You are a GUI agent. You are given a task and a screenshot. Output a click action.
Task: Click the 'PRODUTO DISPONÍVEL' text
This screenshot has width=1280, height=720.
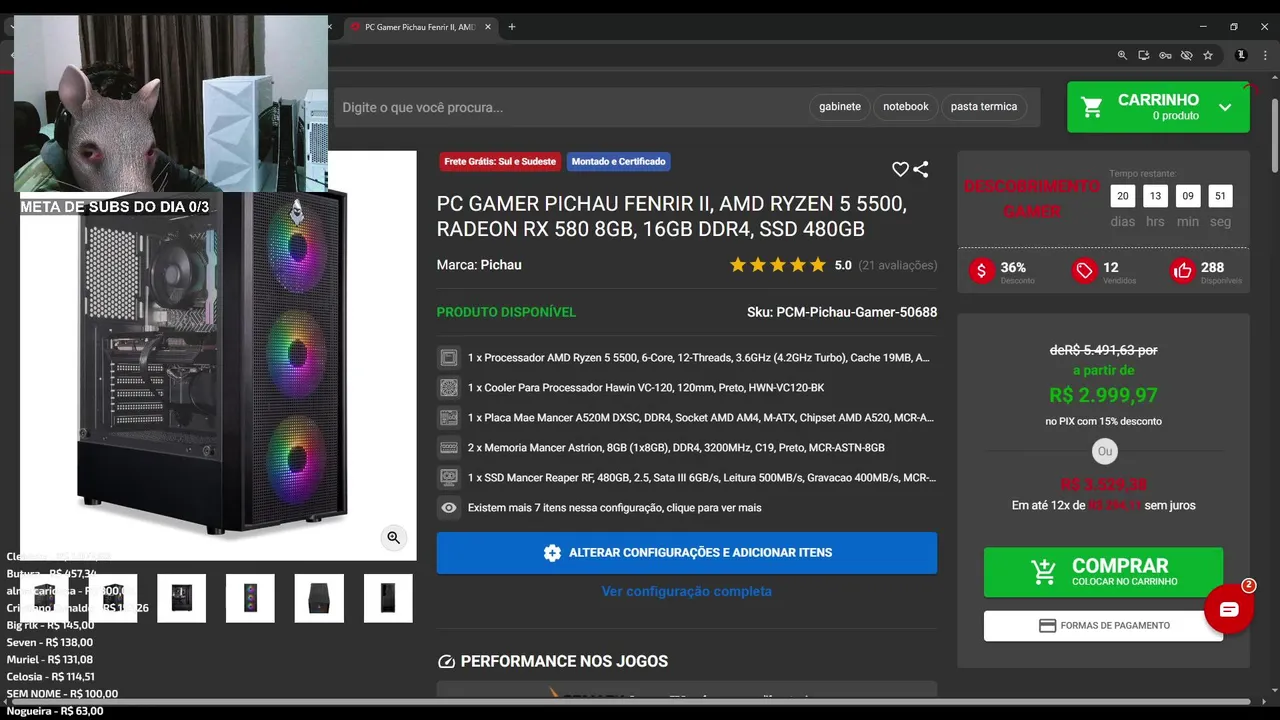pyautogui.click(x=506, y=312)
